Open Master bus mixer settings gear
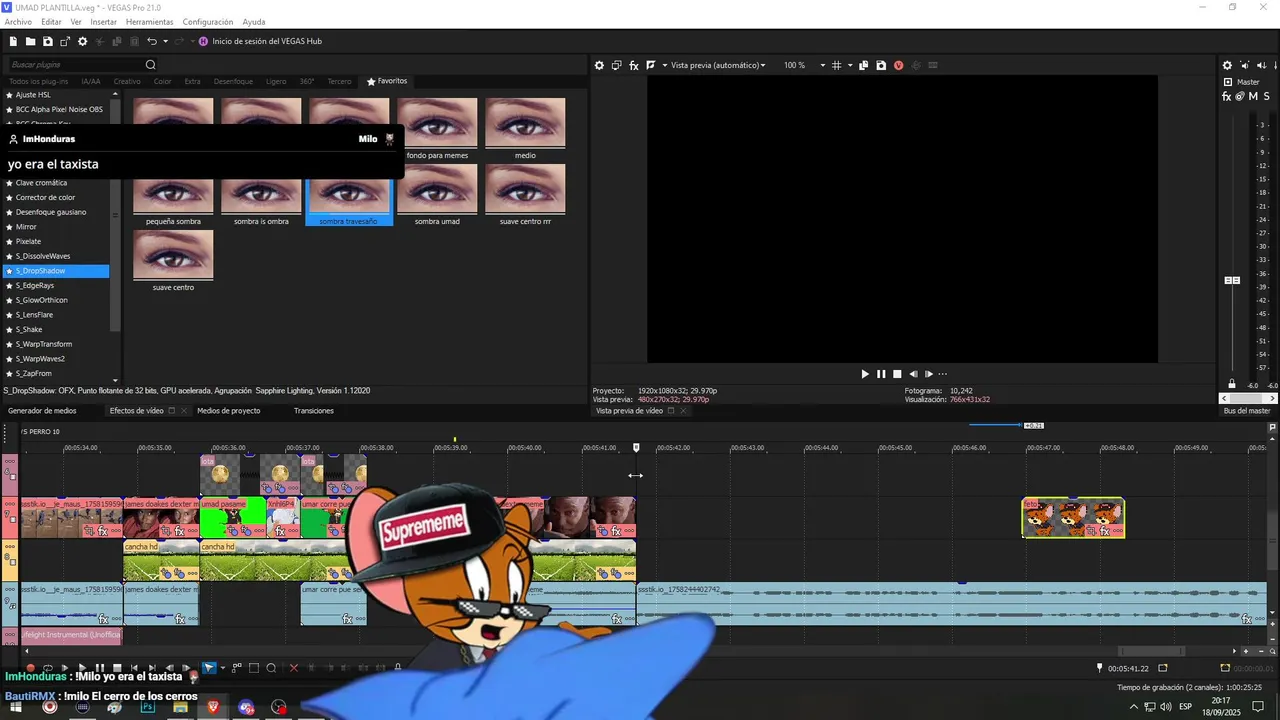 coord(1227,66)
